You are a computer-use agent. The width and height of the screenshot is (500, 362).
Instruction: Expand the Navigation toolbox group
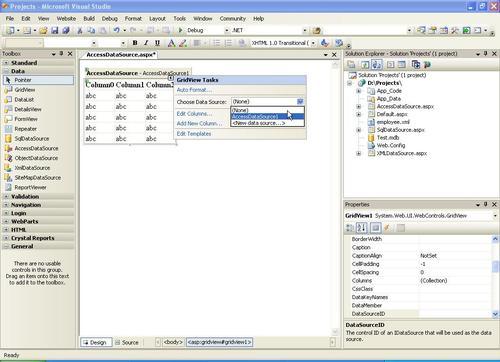coord(6,205)
